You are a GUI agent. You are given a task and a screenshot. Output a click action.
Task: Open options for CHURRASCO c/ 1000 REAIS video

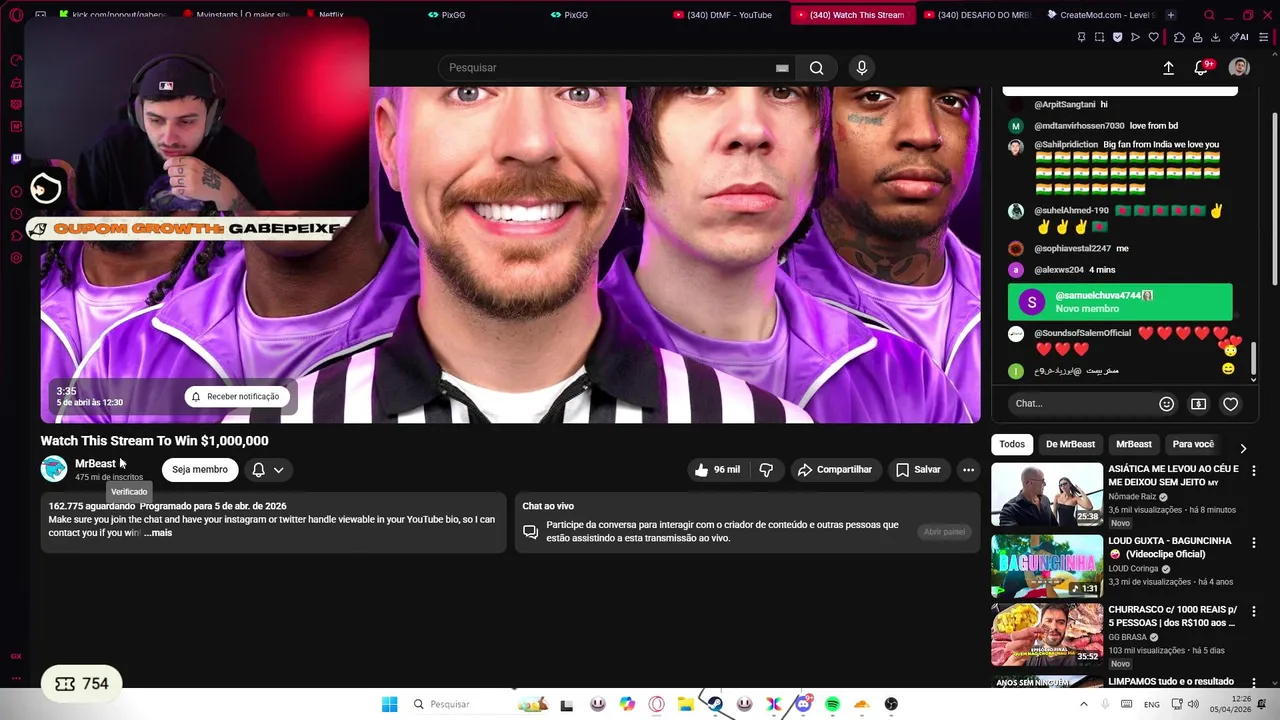(x=1254, y=610)
